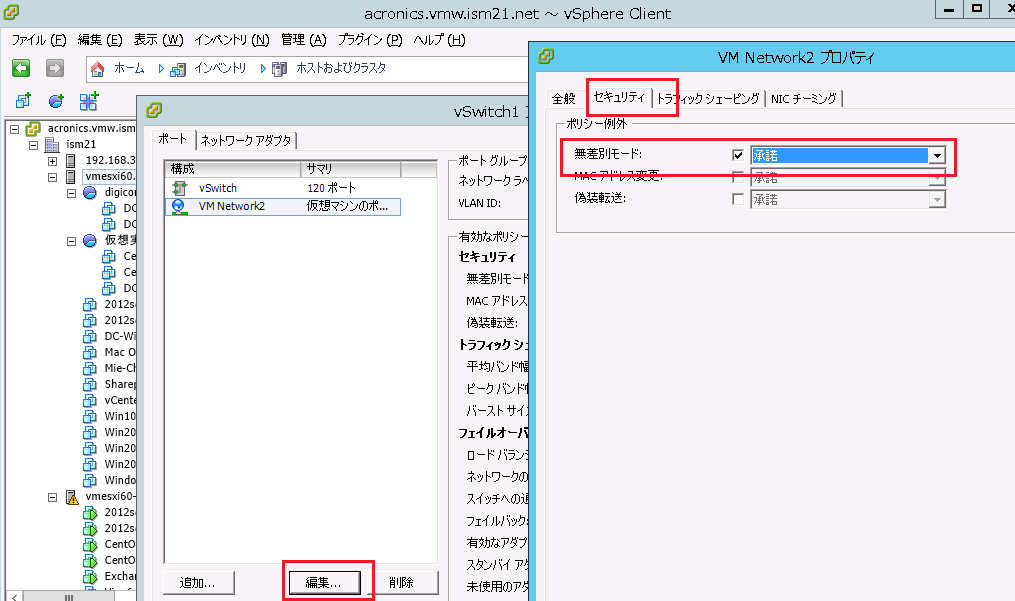Click the vCente virtual machine icon
This screenshot has height=601, width=1015.
click(90, 400)
